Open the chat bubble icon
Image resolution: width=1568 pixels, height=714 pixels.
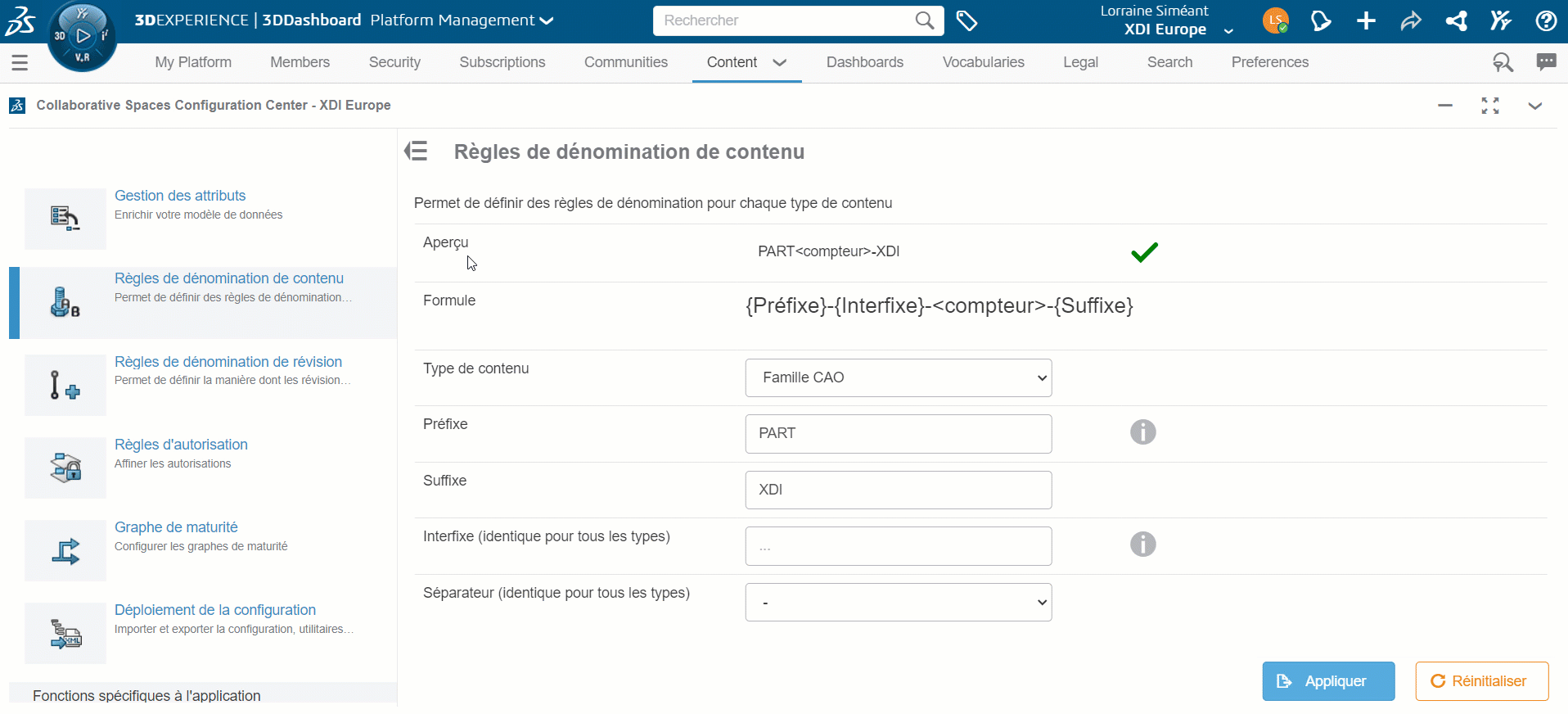(1546, 62)
